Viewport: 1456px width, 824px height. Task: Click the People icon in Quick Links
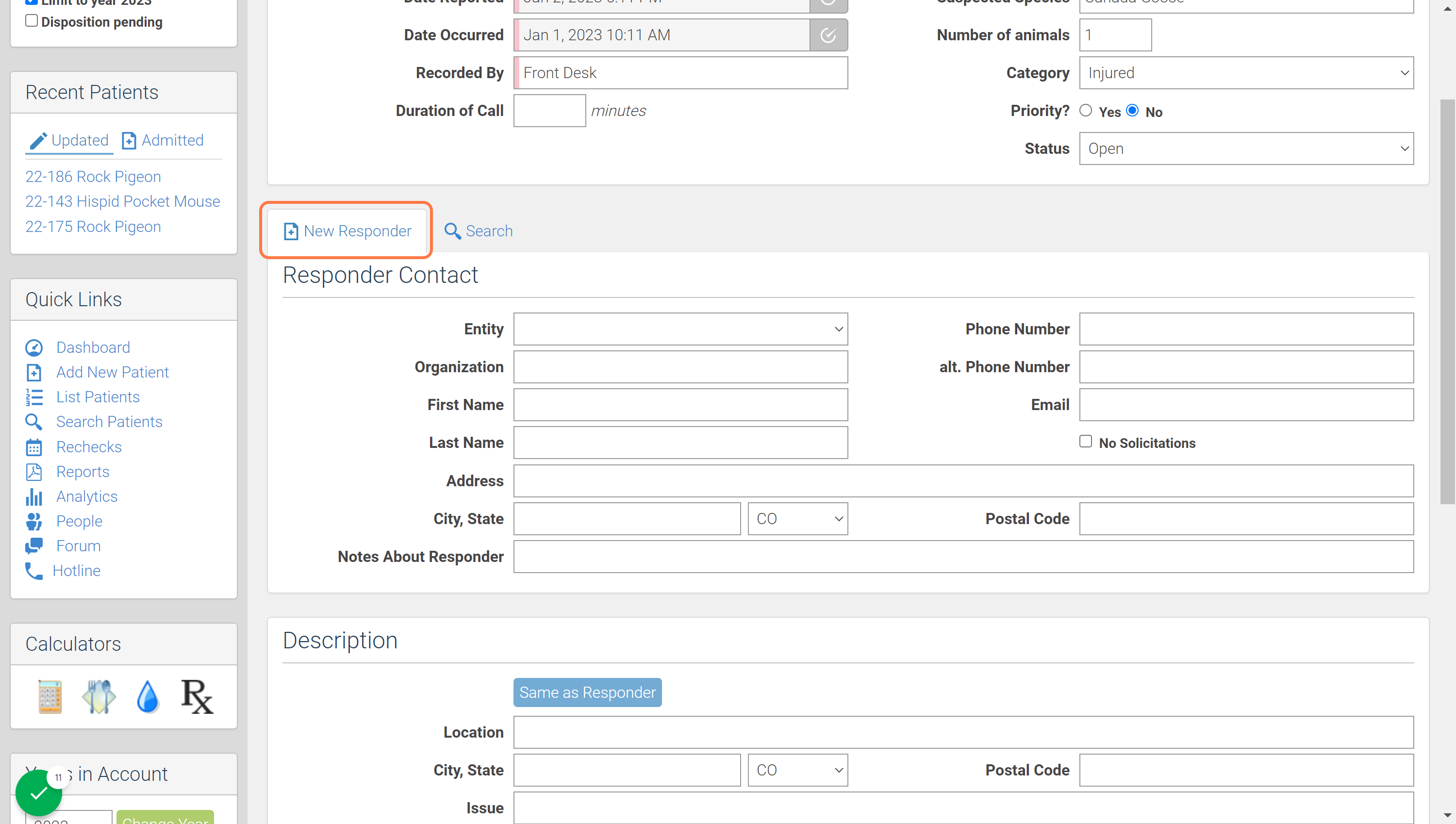34,521
